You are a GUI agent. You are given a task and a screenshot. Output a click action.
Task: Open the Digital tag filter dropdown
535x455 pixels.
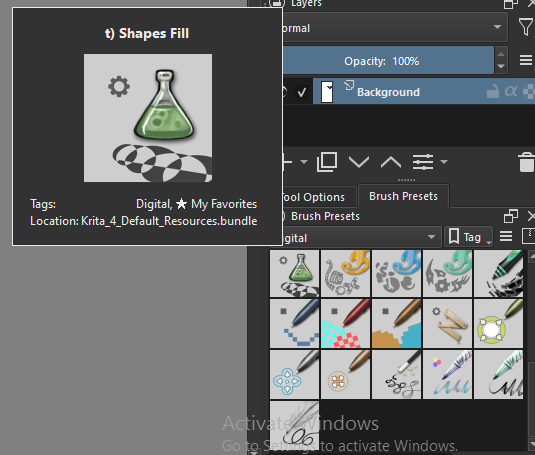362,237
